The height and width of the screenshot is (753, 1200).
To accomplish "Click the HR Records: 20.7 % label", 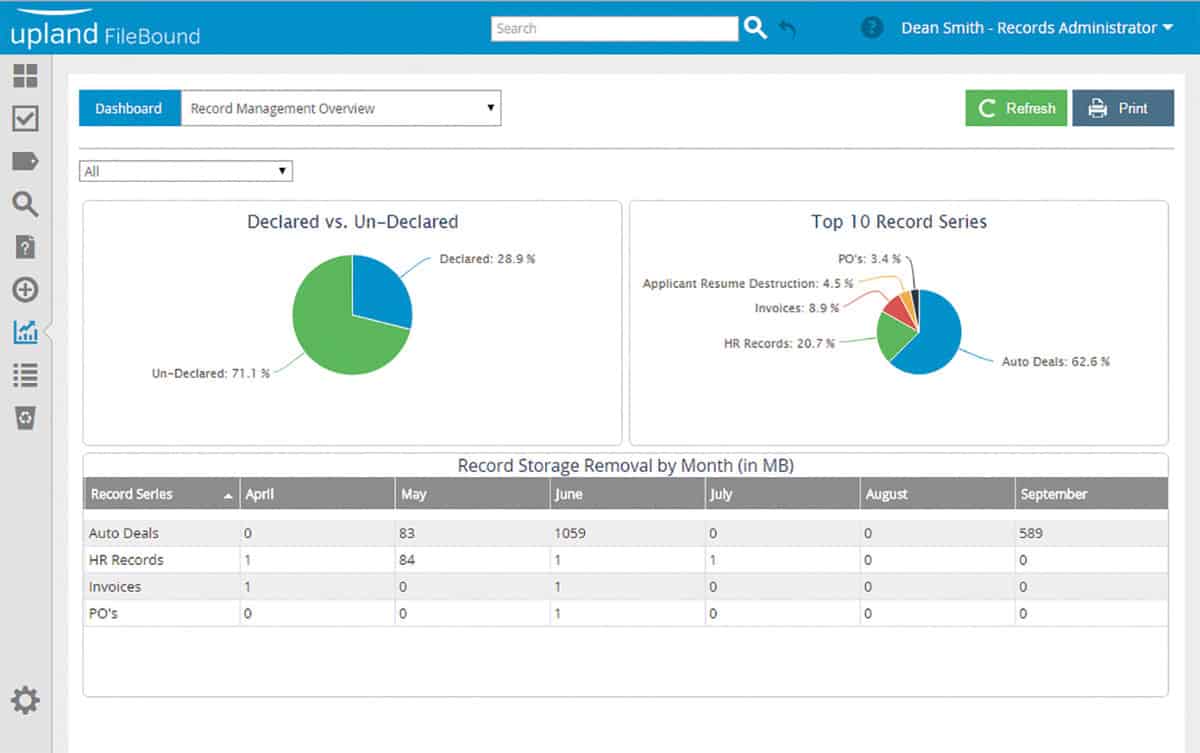I will point(778,343).
